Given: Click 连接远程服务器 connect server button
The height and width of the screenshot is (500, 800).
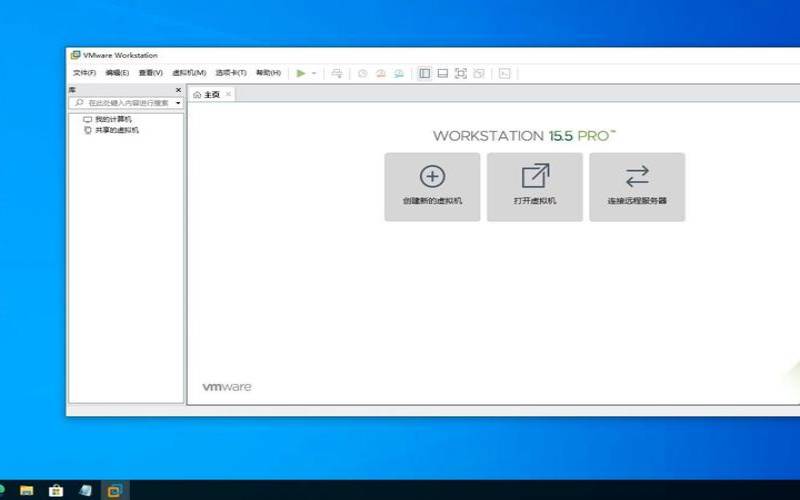Looking at the screenshot, I should 637,187.
